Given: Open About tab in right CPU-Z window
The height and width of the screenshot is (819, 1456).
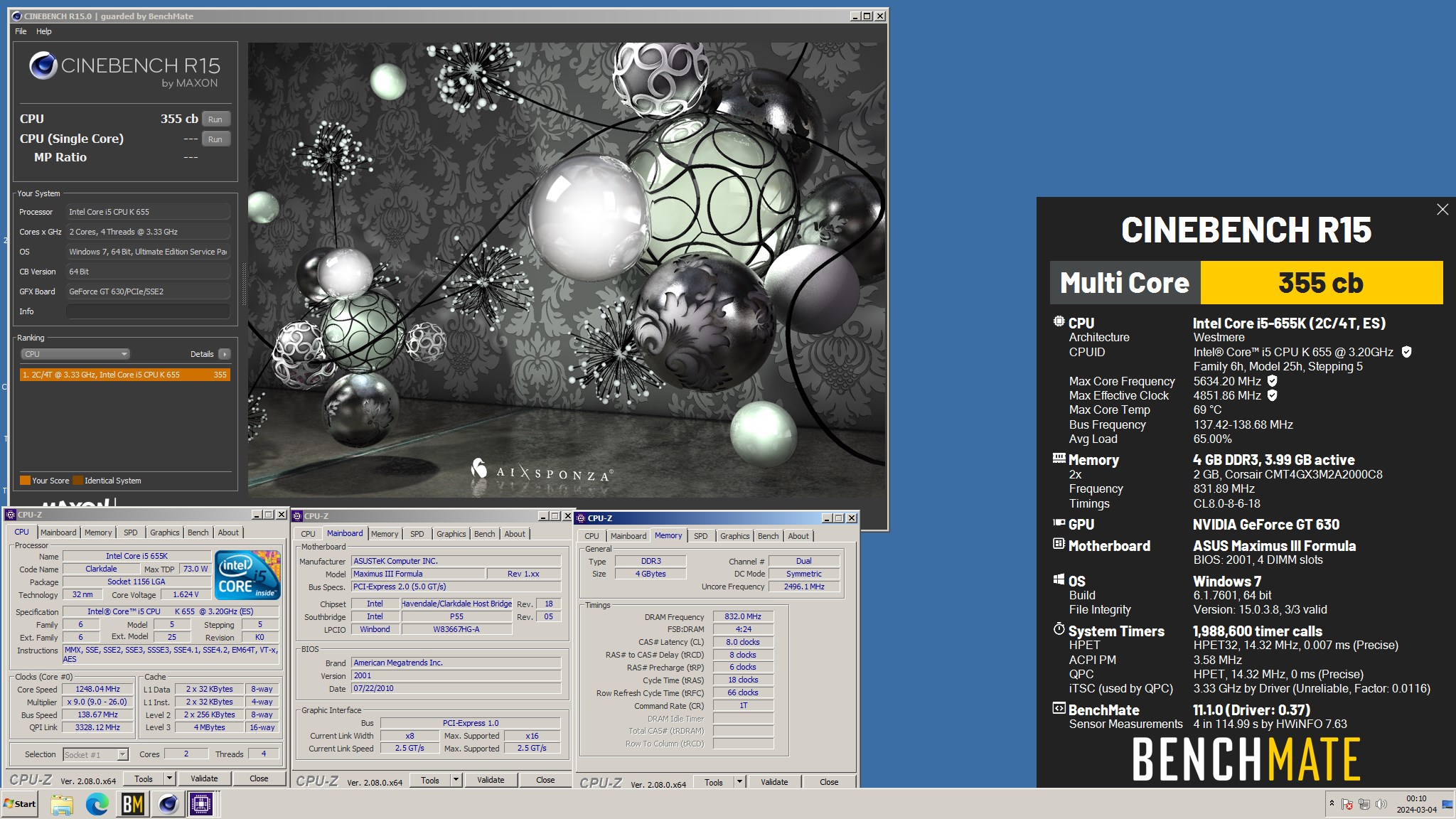Looking at the screenshot, I should 798,536.
